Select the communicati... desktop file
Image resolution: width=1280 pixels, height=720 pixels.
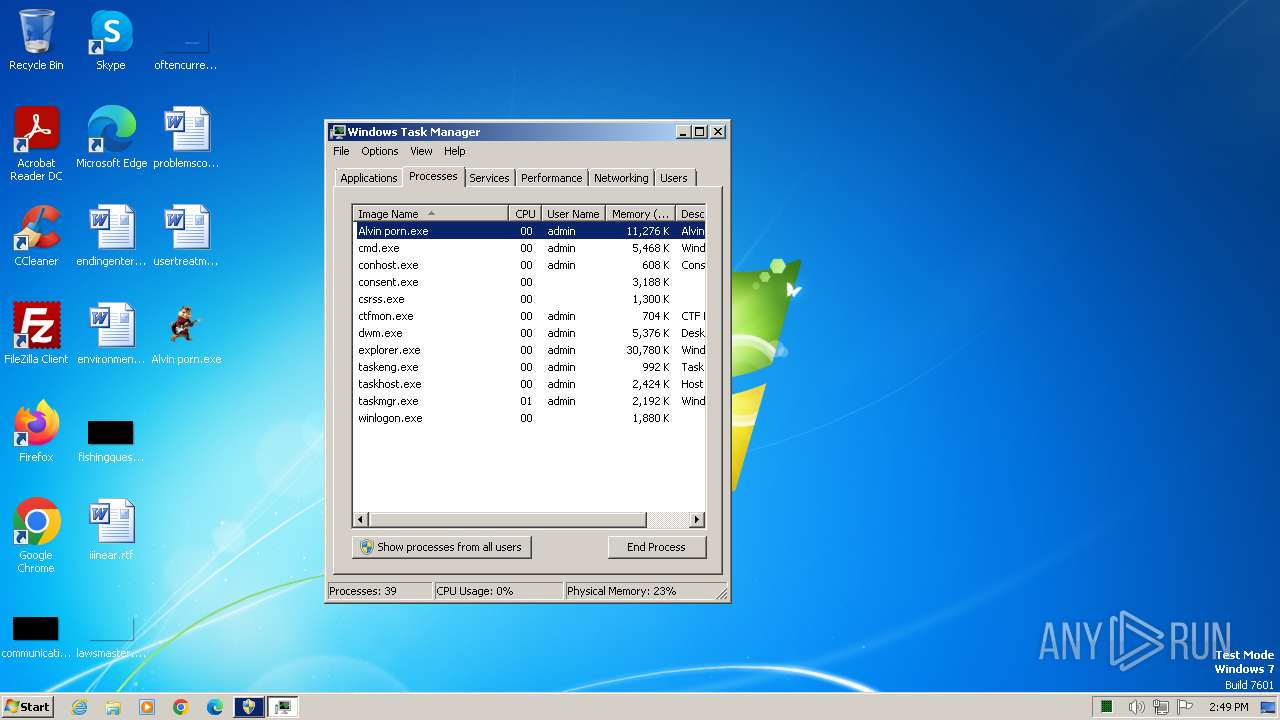36,636
